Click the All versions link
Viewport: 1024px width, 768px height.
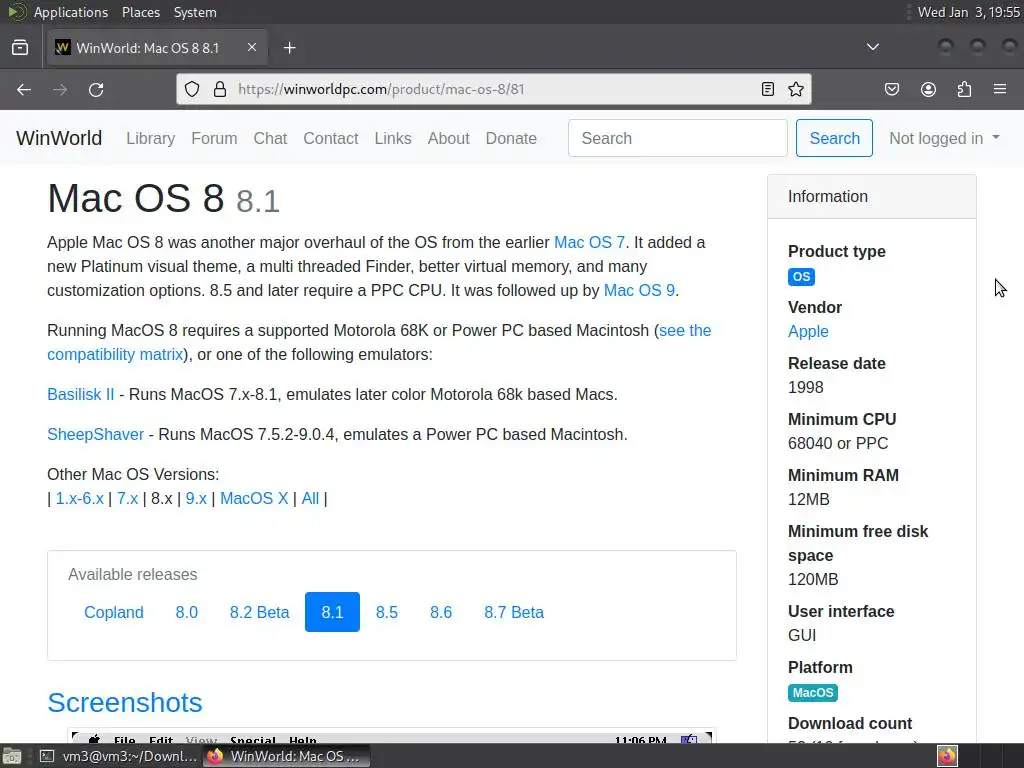point(310,498)
